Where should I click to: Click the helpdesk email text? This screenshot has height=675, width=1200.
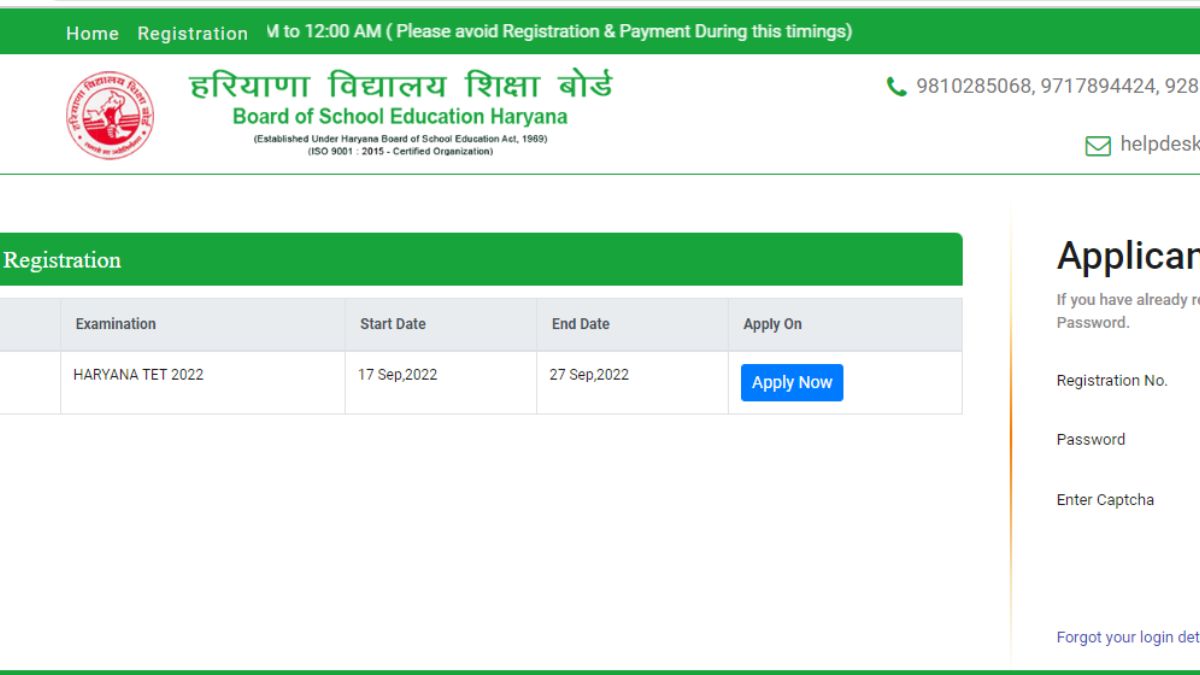coord(1160,145)
